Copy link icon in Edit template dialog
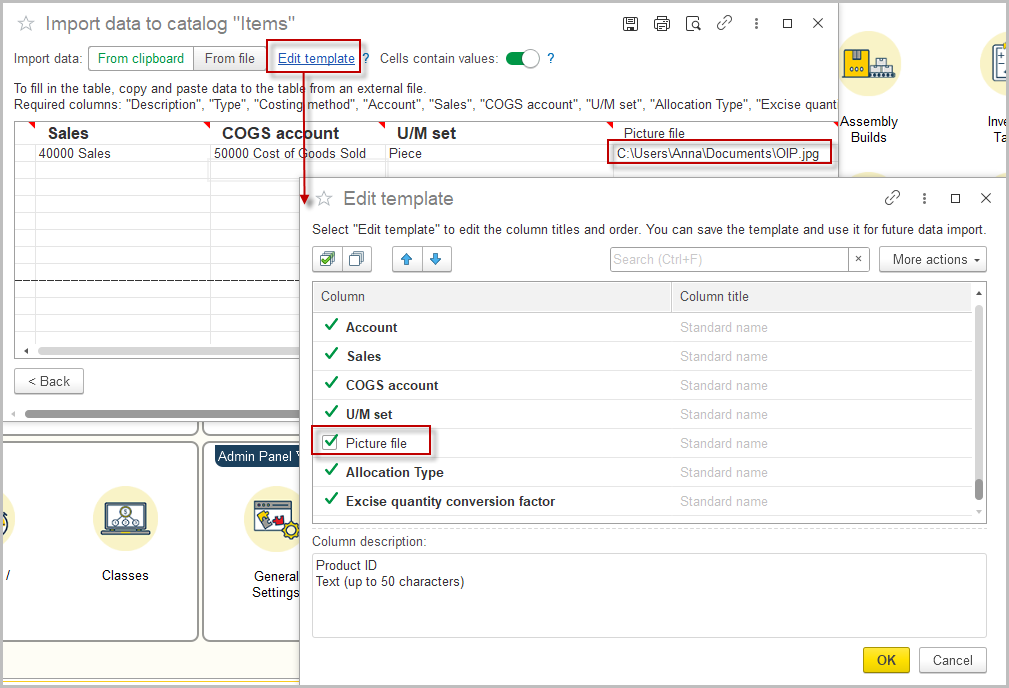This screenshot has width=1009, height=688. coord(892,198)
